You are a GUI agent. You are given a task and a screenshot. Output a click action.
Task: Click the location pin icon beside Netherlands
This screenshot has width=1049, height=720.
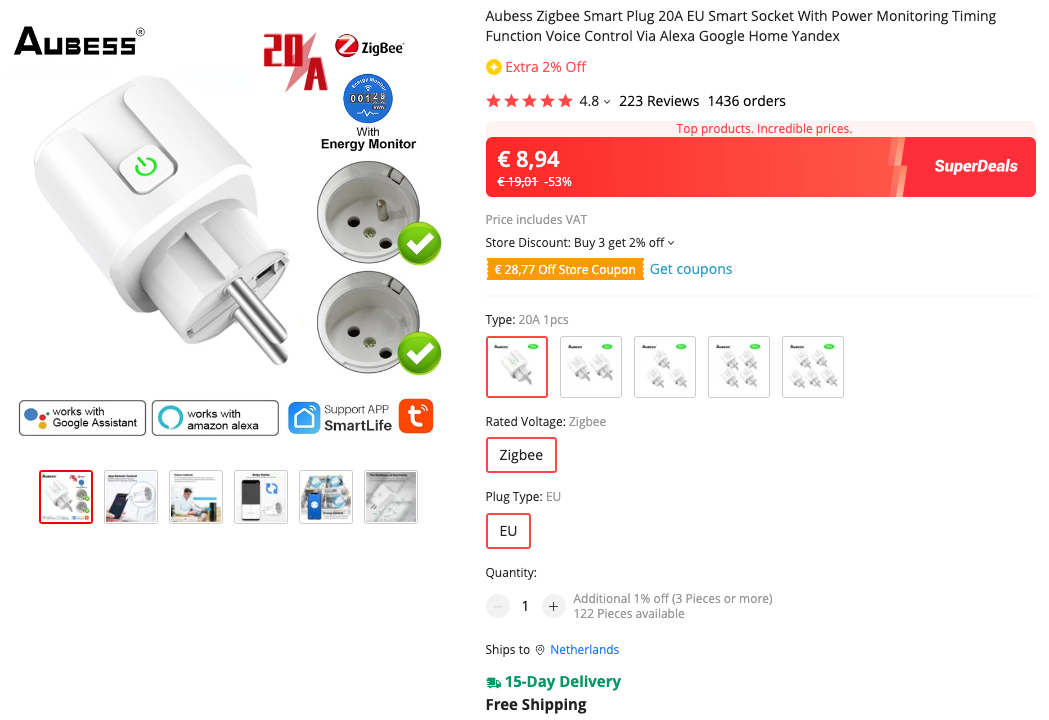[540, 650]
